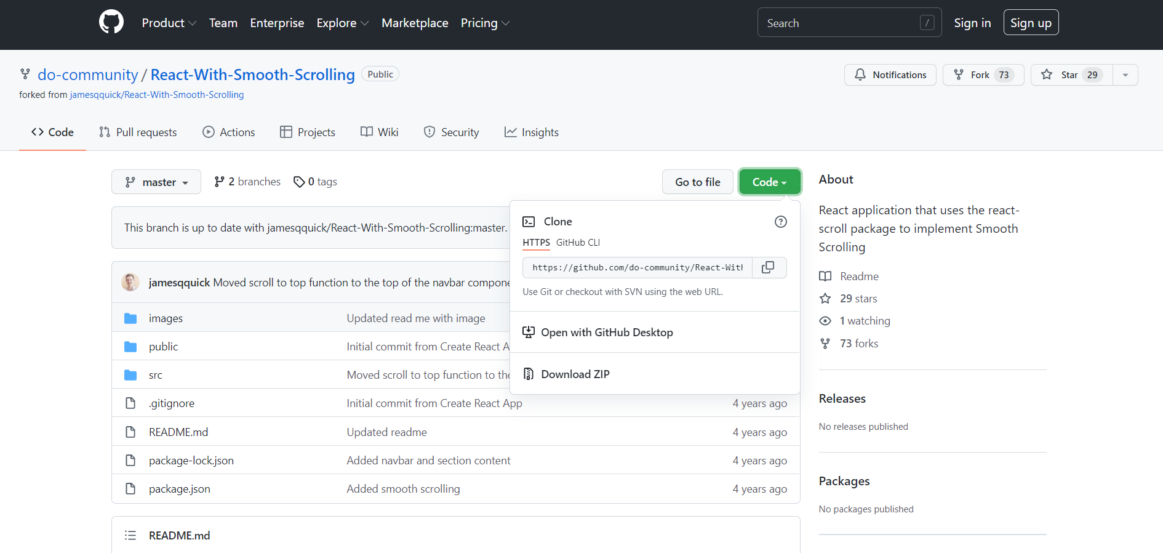Click the Notifications bell button

click(x=890, y=75)
